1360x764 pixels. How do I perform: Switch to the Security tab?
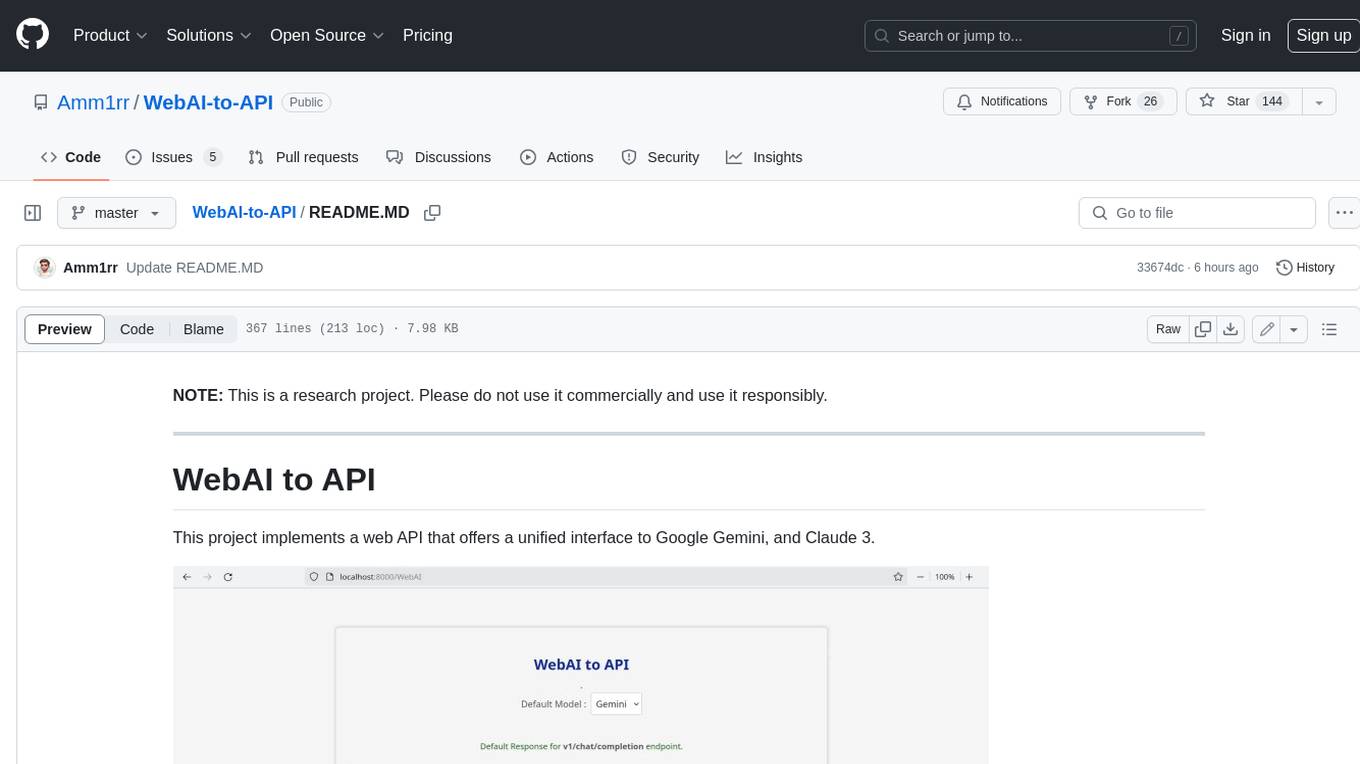660,157
